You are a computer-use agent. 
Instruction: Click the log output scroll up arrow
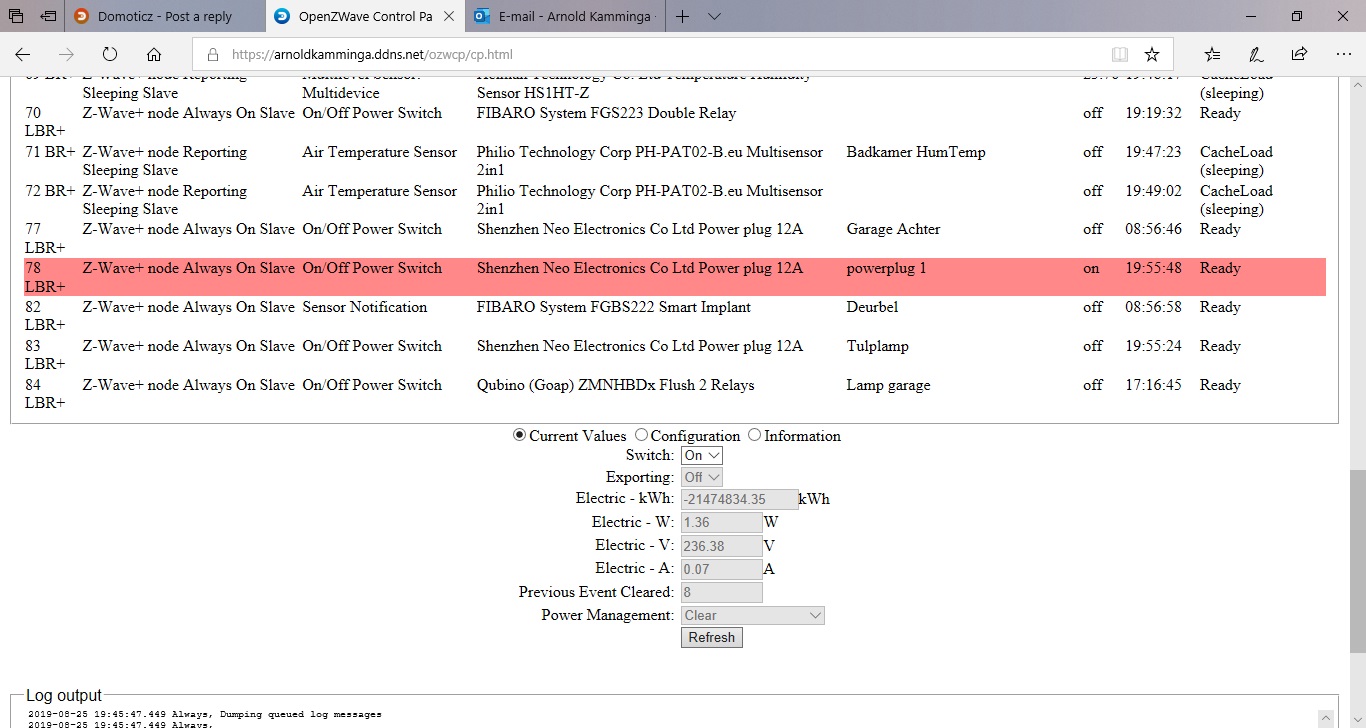[1327, 718]
